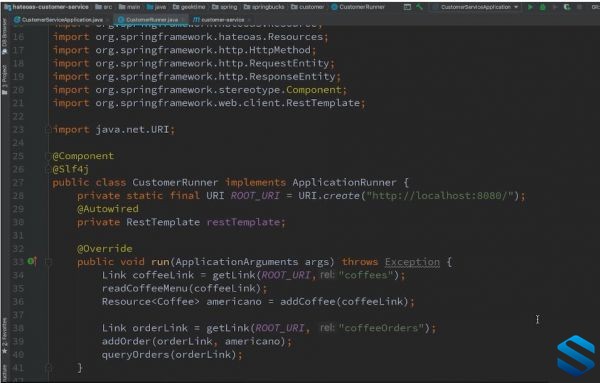Close the customer-service tab
The height and width of the screenshot is (383, 600).
tap(249, 20)
